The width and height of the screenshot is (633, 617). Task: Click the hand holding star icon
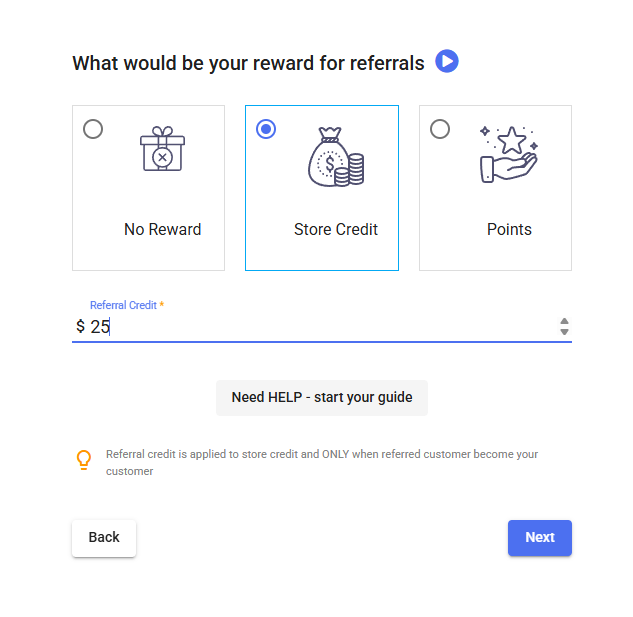click(x=508, y=153)
